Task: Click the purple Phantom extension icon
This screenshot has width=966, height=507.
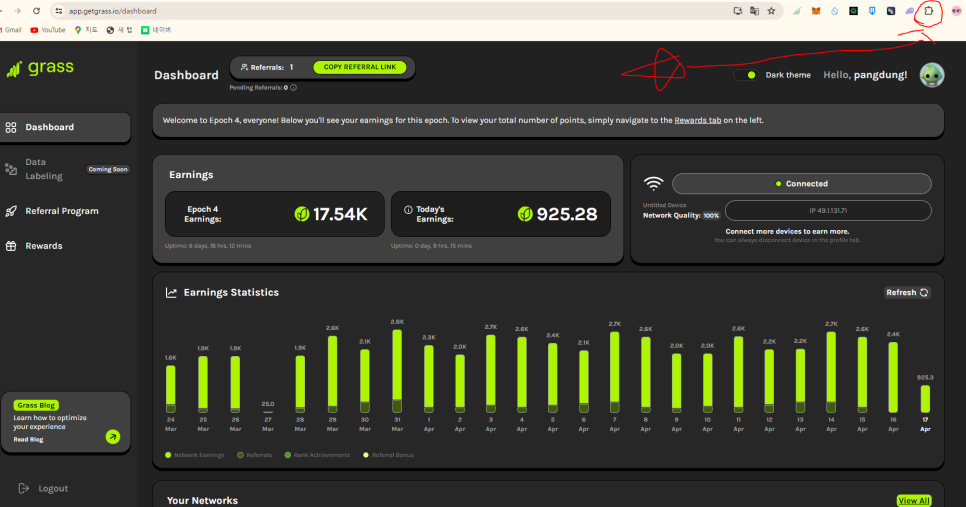Action: pyautogui.click(x=909, y=11)
